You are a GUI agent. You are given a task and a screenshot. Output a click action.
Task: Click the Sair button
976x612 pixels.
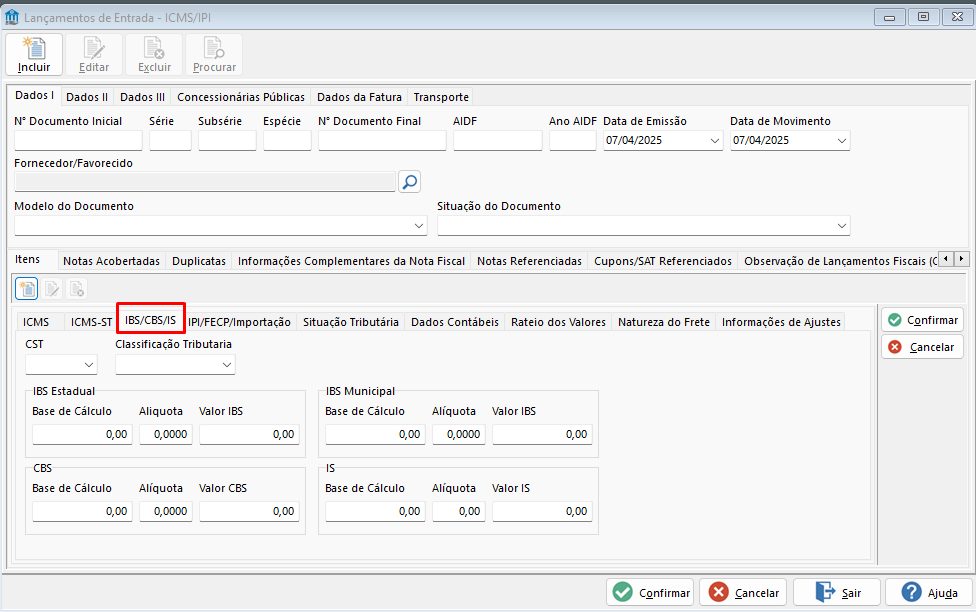(x=837, y=592)
